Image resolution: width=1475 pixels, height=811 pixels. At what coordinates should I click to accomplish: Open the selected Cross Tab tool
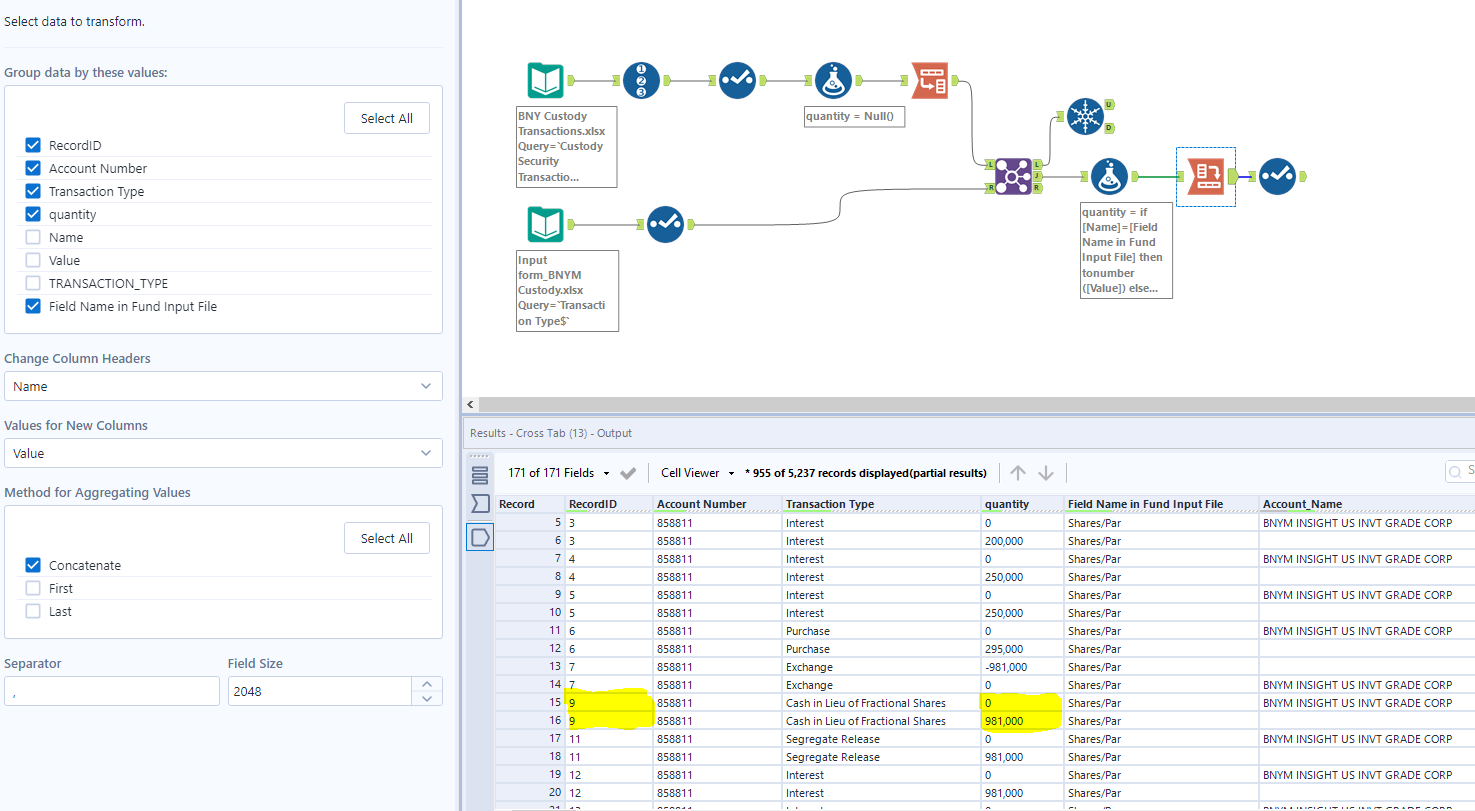click(x=1205, y=175)
